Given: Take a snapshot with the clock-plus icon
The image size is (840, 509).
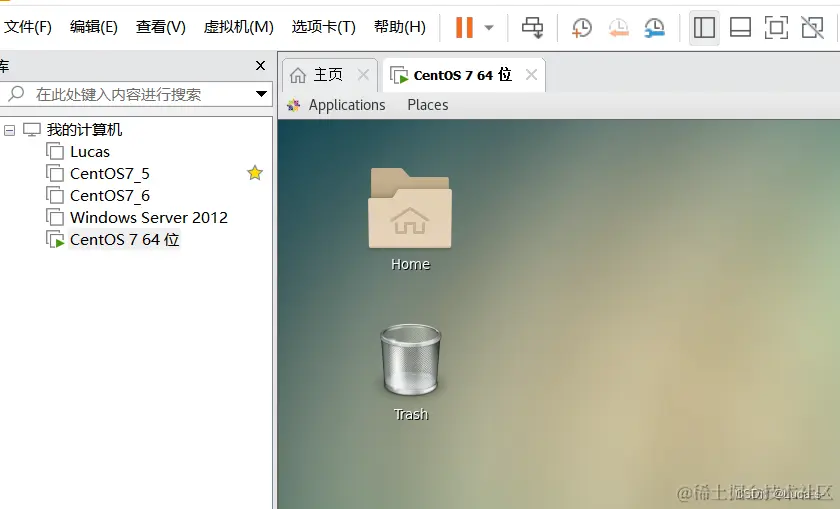Looking at the screenshot, I should (581, 27).
